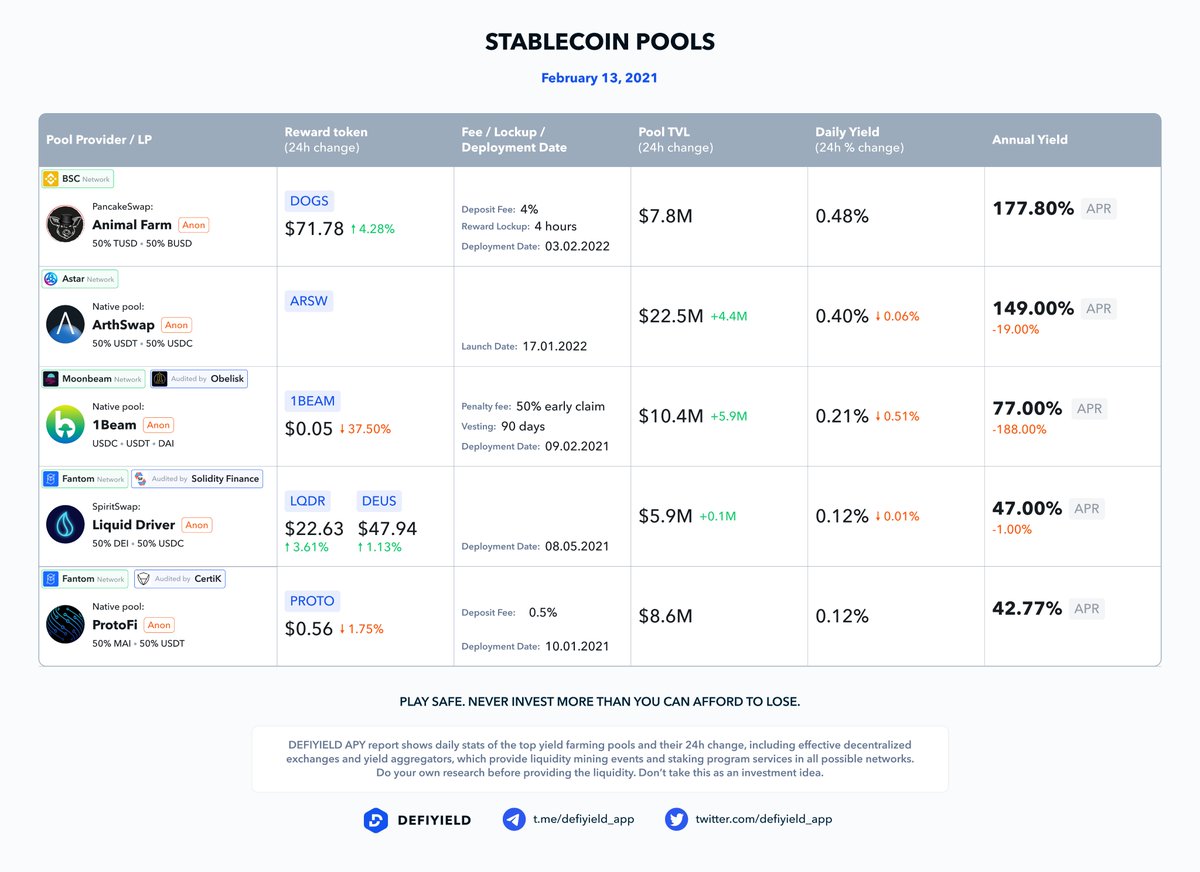This screenshot has height=872, width=1200.
Task: Click the APR tag beside 77.00%
Action: (1087, 409)
